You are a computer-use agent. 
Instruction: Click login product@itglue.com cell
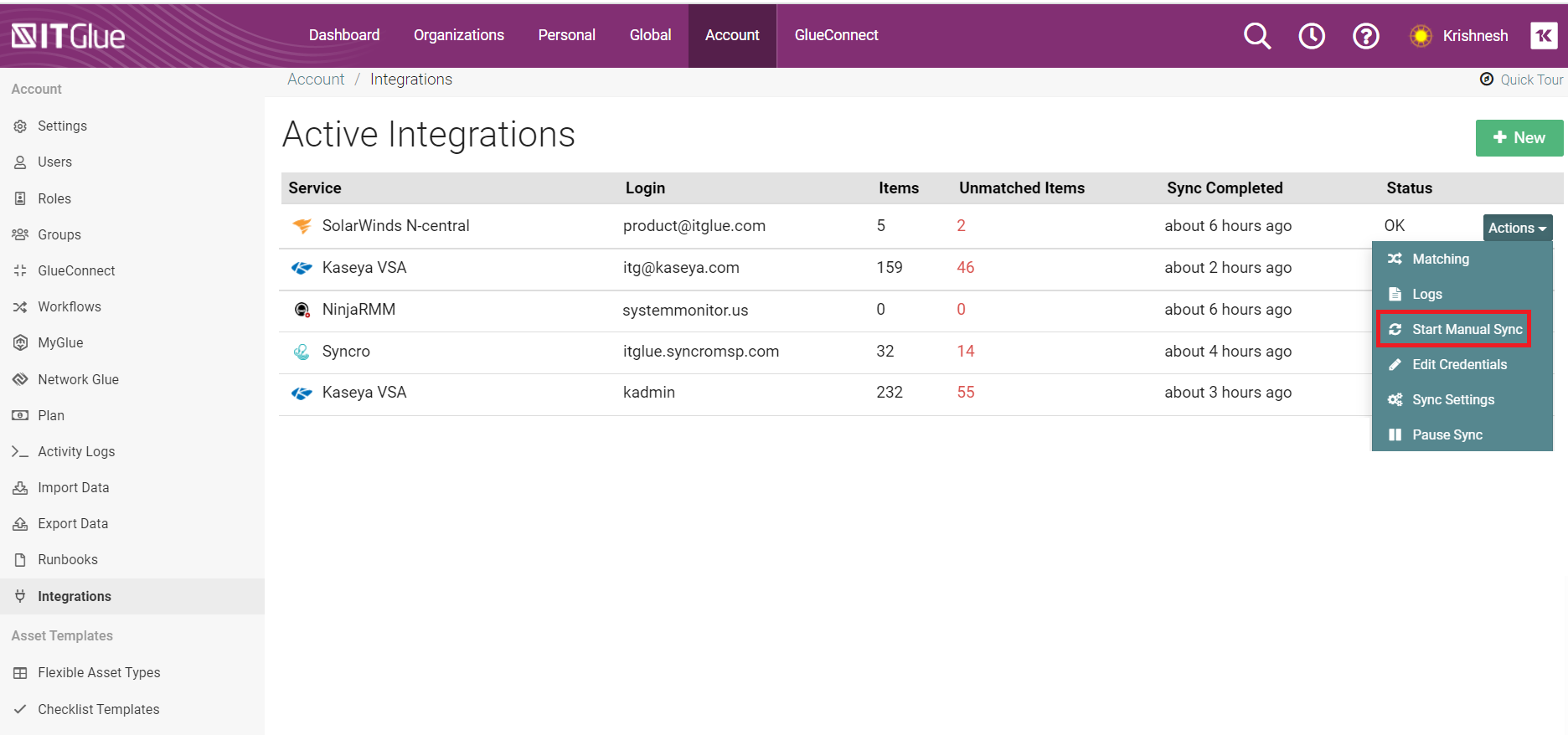click(694, 226)
